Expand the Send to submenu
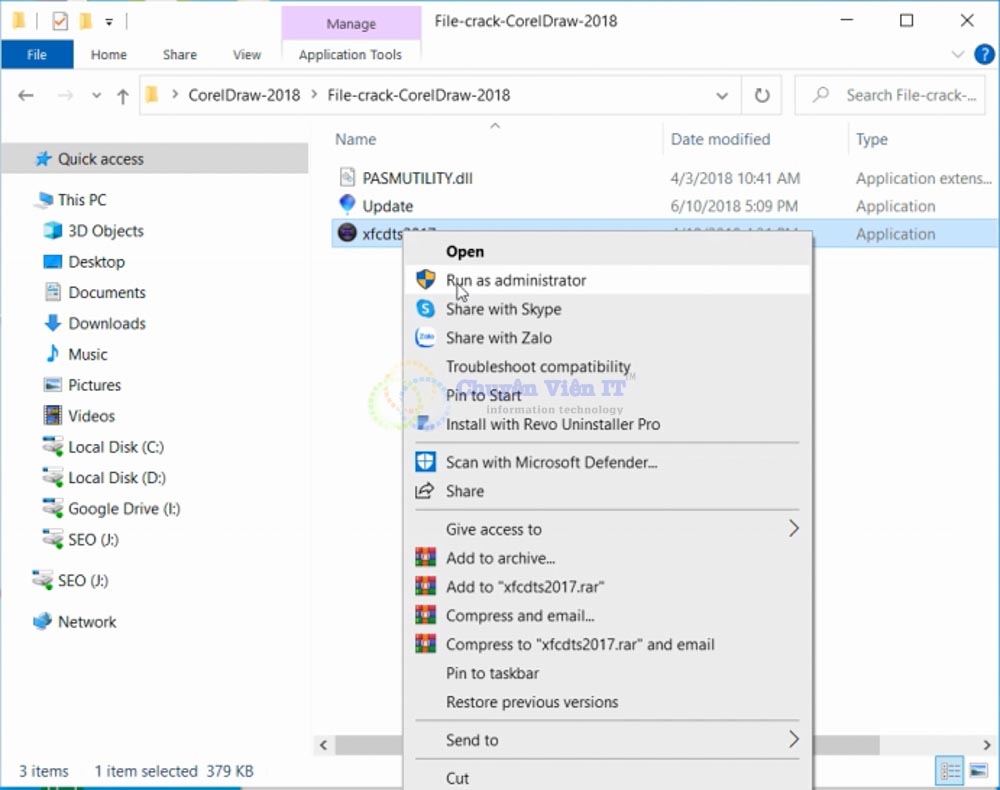This screenshot has height=790, width=1000. click(x=607, y=740)
